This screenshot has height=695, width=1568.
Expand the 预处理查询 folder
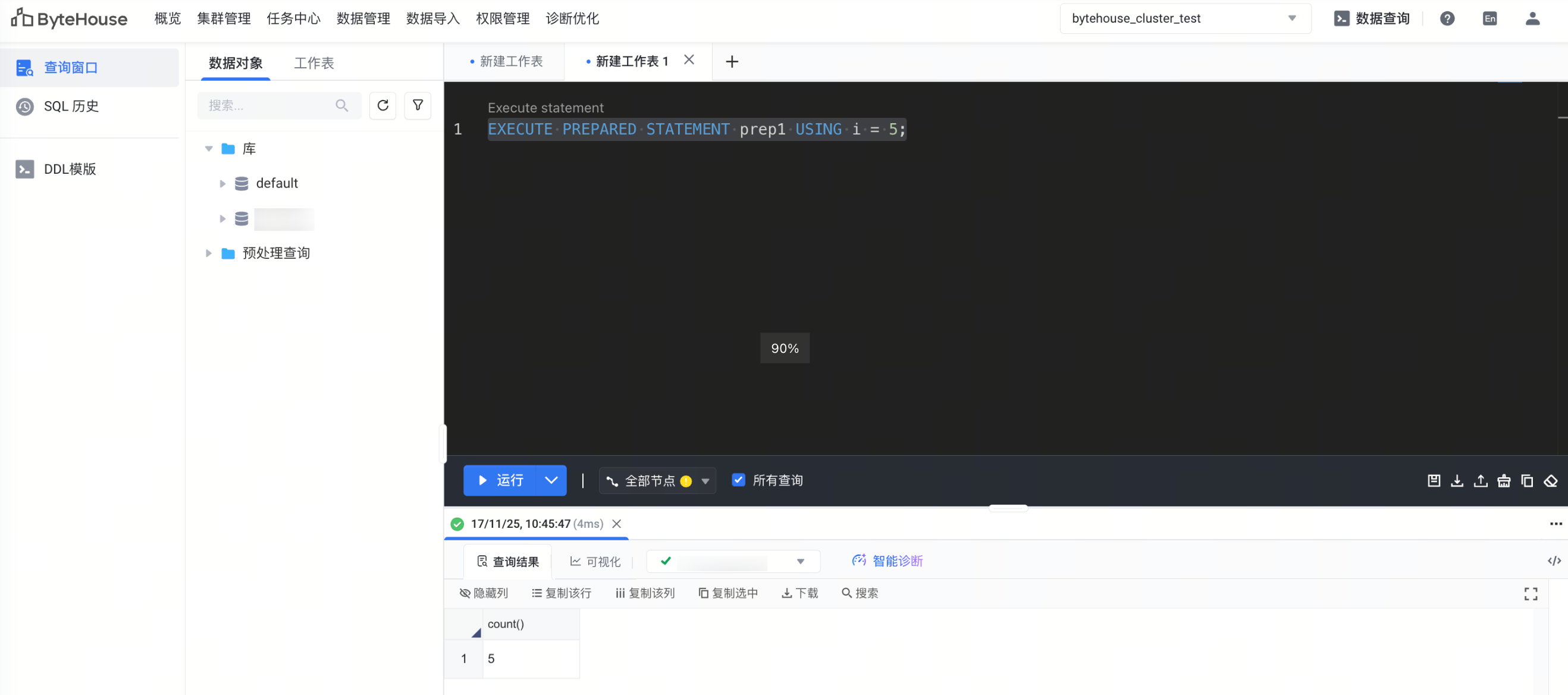click(x=209, y=253)
